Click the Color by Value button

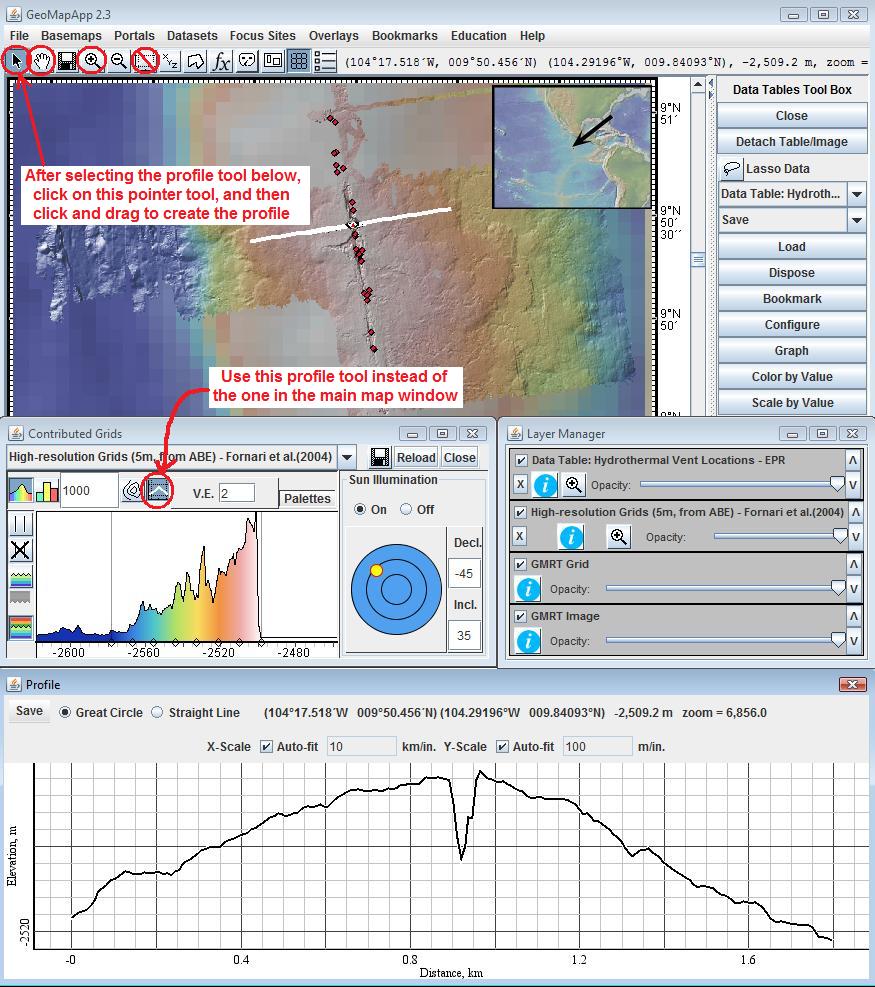point(791,376)
